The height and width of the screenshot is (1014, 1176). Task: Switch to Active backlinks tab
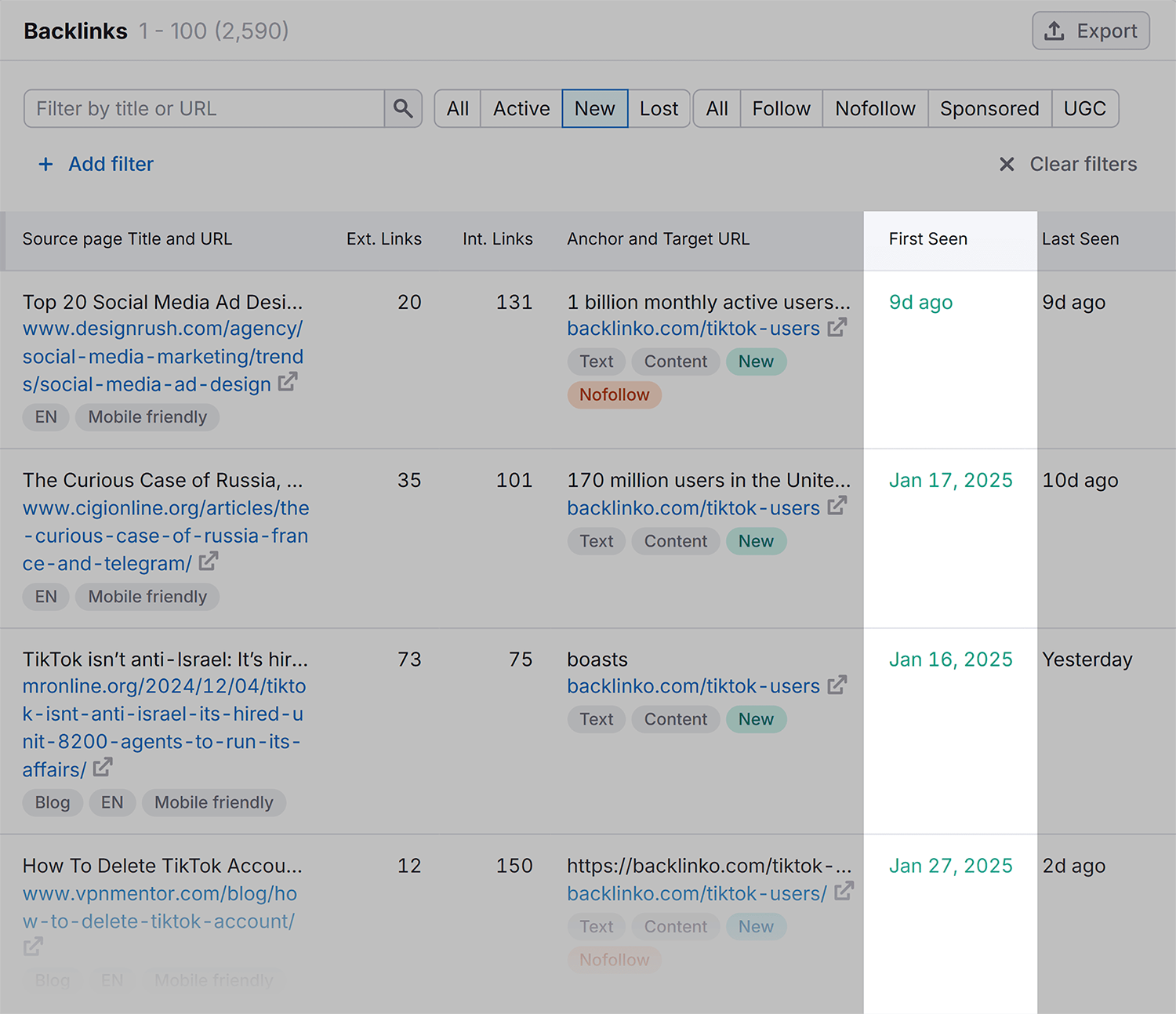pyautogui.click(x=521, y=108)
